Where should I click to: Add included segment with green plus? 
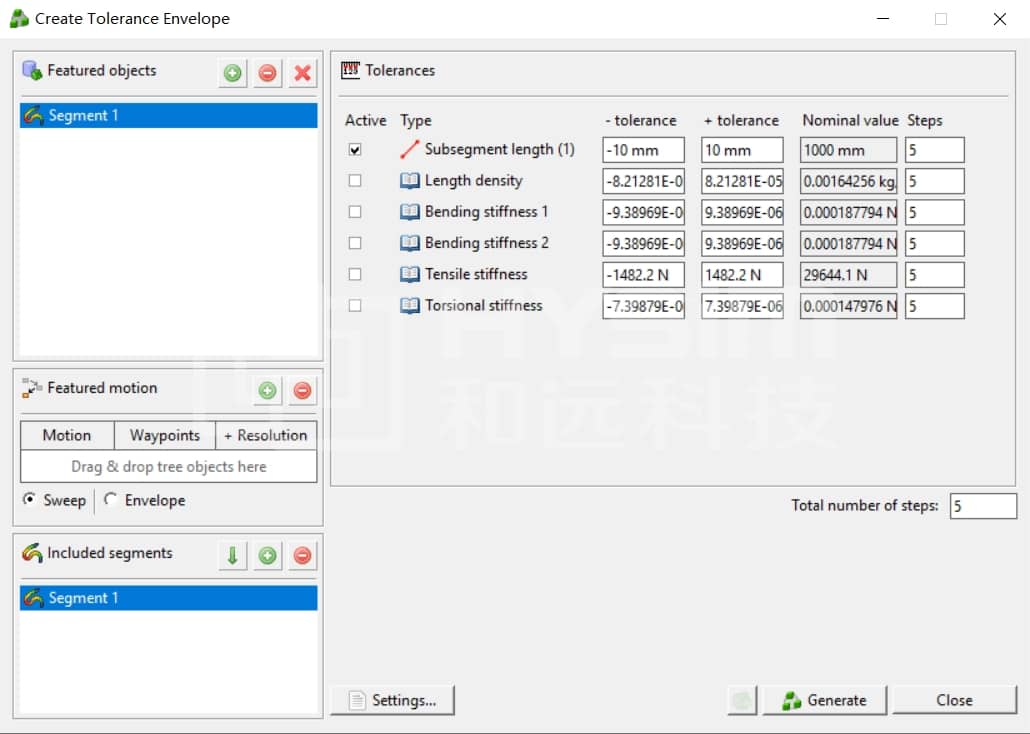[267, 555]
